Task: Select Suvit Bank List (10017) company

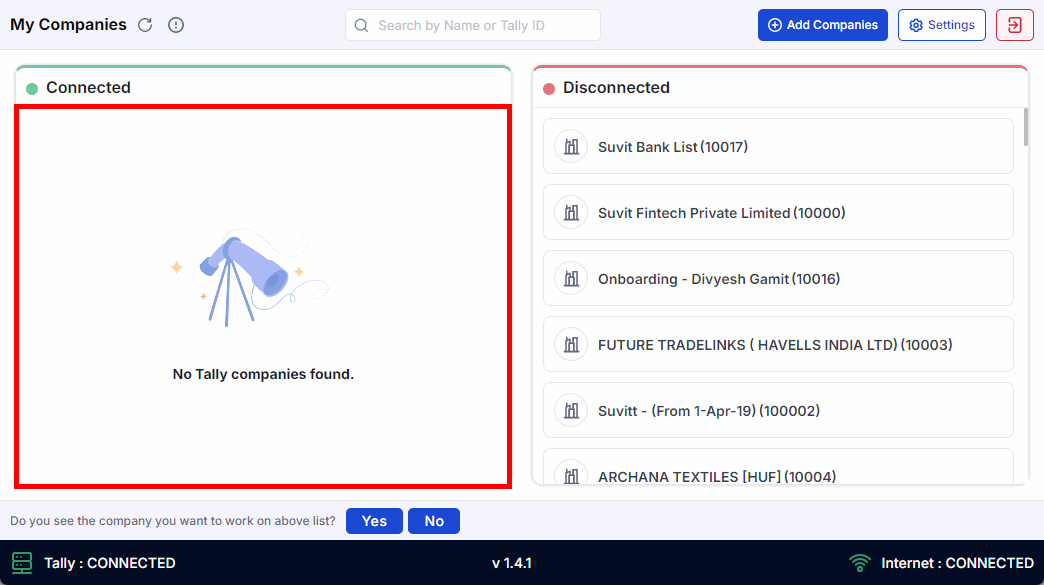Action: [x=778, y=146]
